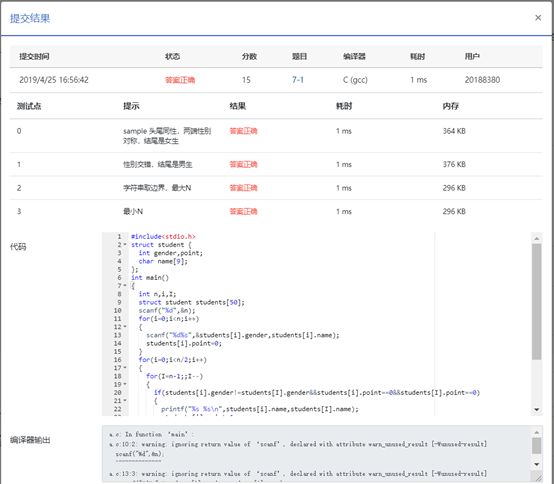
Task: Click the code line char name[9]
Action: pyautogui.click(x=163, y=261)
